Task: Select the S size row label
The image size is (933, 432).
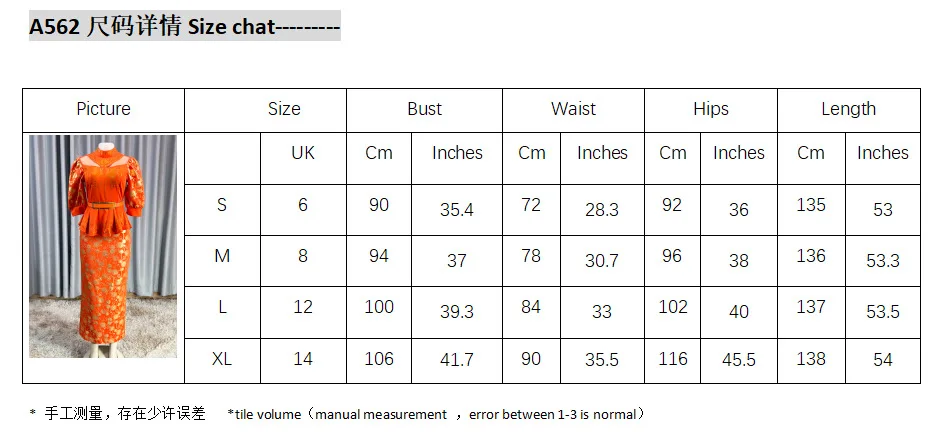Action: [222, 205]
